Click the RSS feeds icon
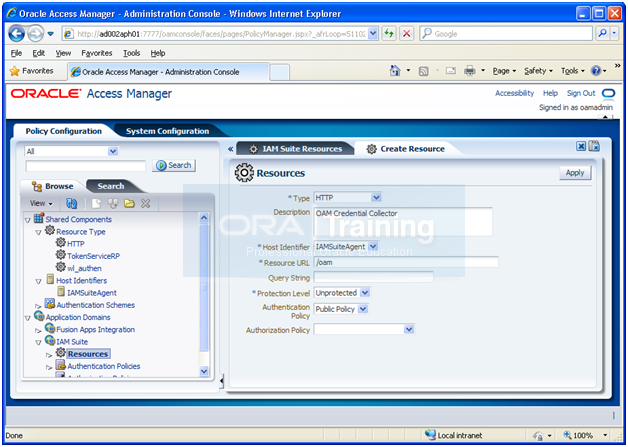This screenshot has width=628, height=447. coord(423,71)
